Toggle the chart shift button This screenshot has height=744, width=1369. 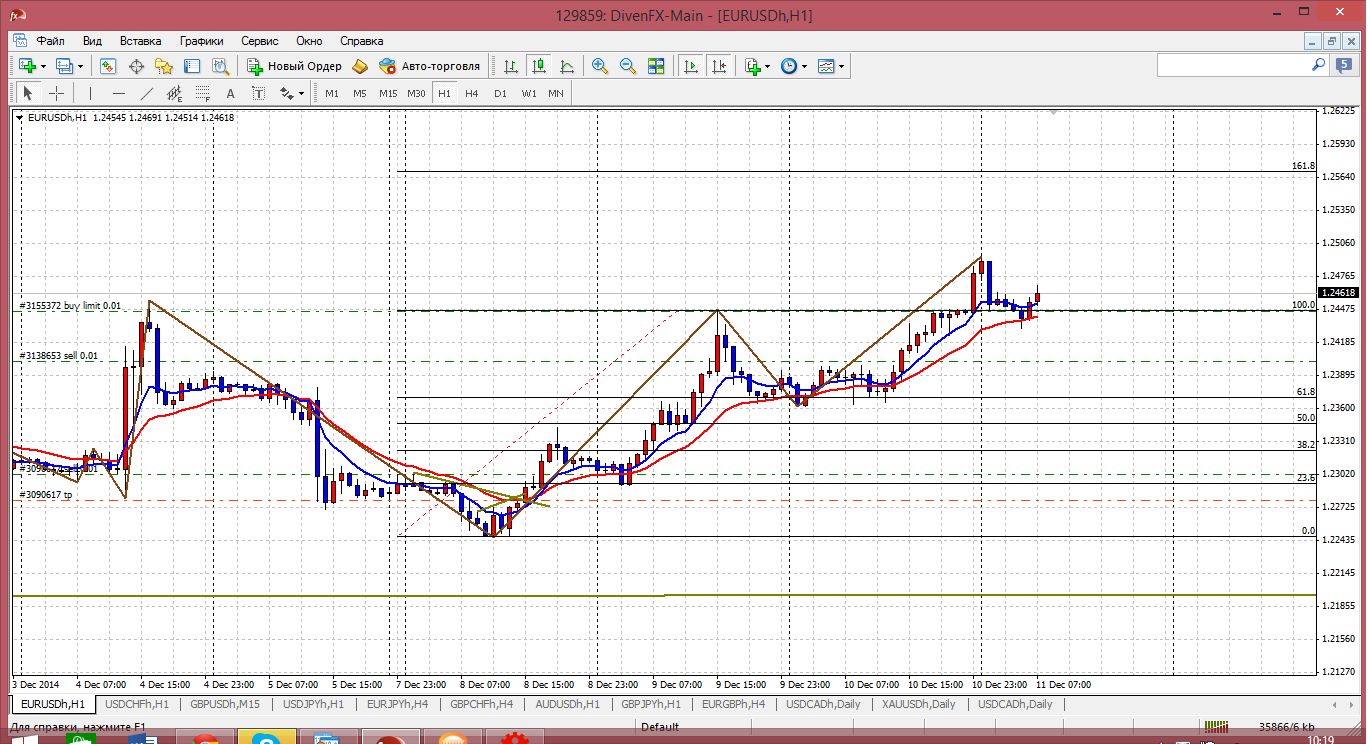pos(718,66)
